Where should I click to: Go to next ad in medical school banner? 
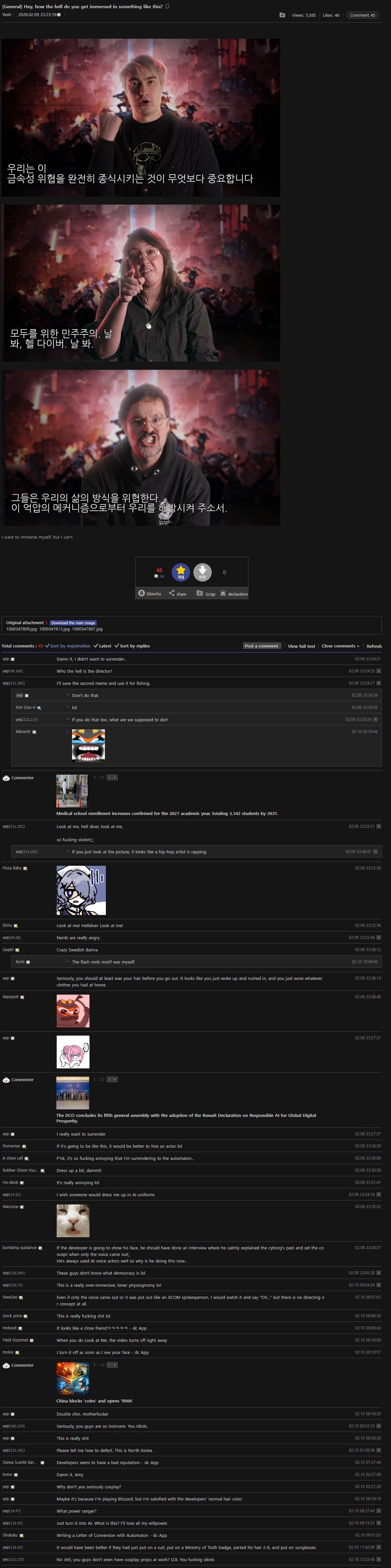pyautogui.click(x=115, y=777)
